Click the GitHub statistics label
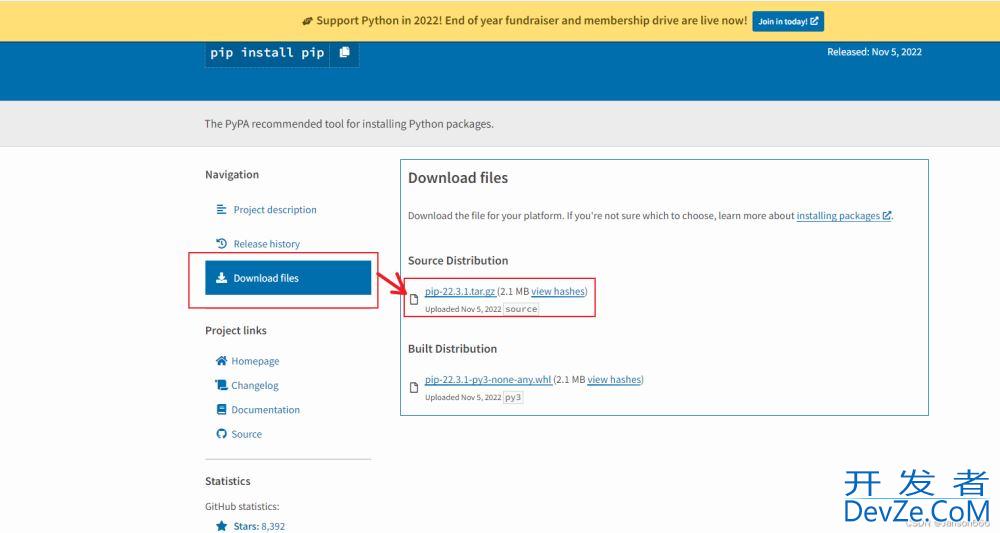The image size is (1000, 533). point(242,506)
